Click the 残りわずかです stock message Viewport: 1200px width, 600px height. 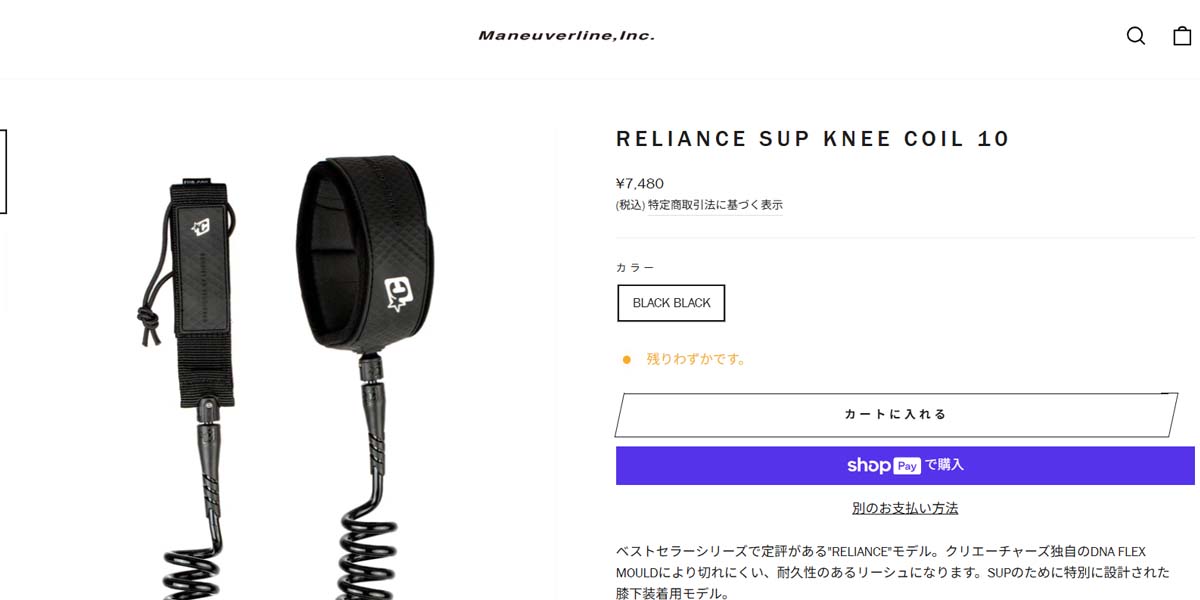point(696,359)
